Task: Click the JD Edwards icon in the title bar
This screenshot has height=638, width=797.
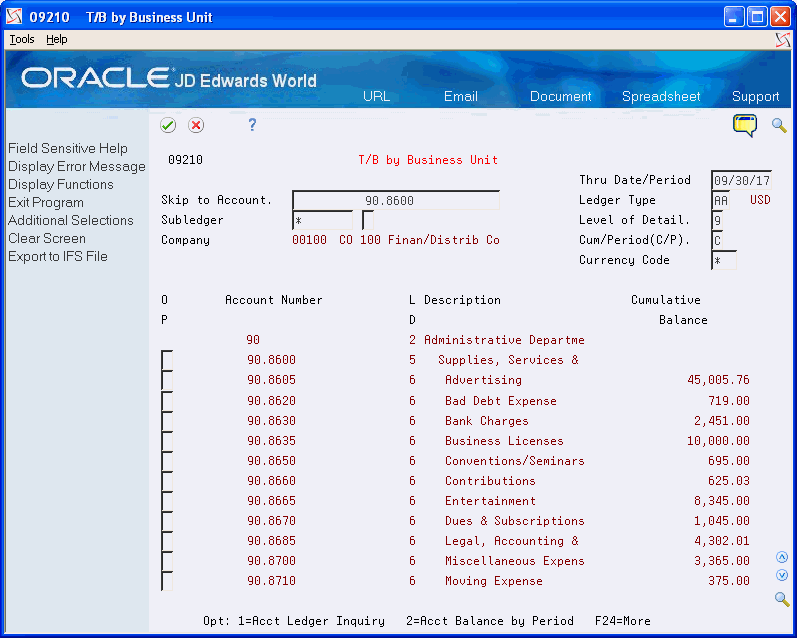Action: pos(14,17)
